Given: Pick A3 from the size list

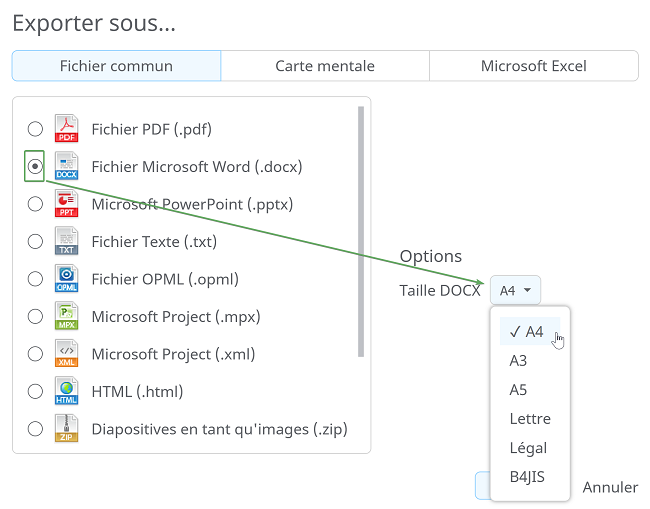Looking at the screenshot, I should (x=518, y=361).
